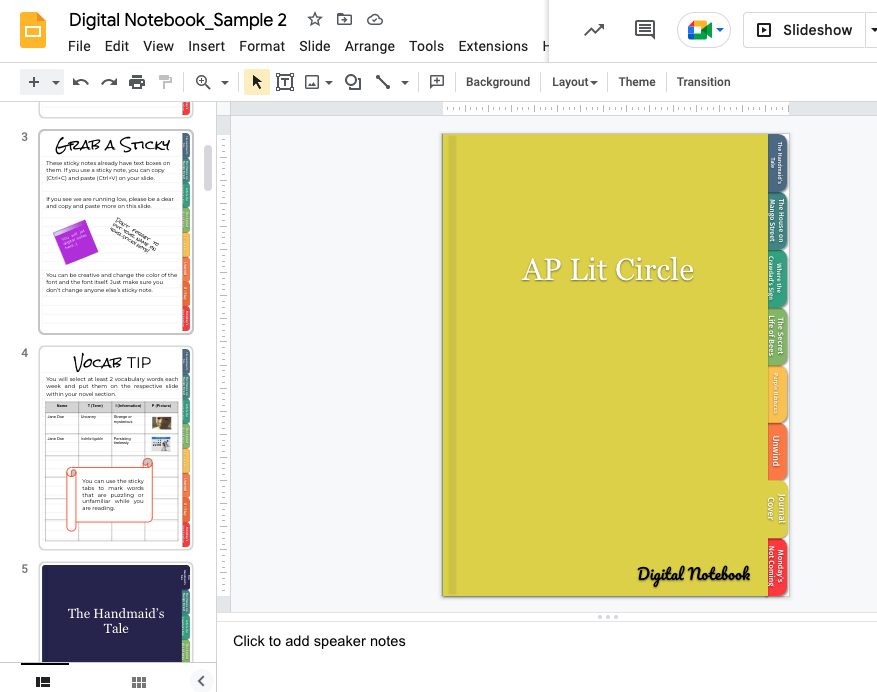The height and width of the screenshot is (692, 877).
Task: Click the zoom magnifier tool
Action: coord(203,82)
